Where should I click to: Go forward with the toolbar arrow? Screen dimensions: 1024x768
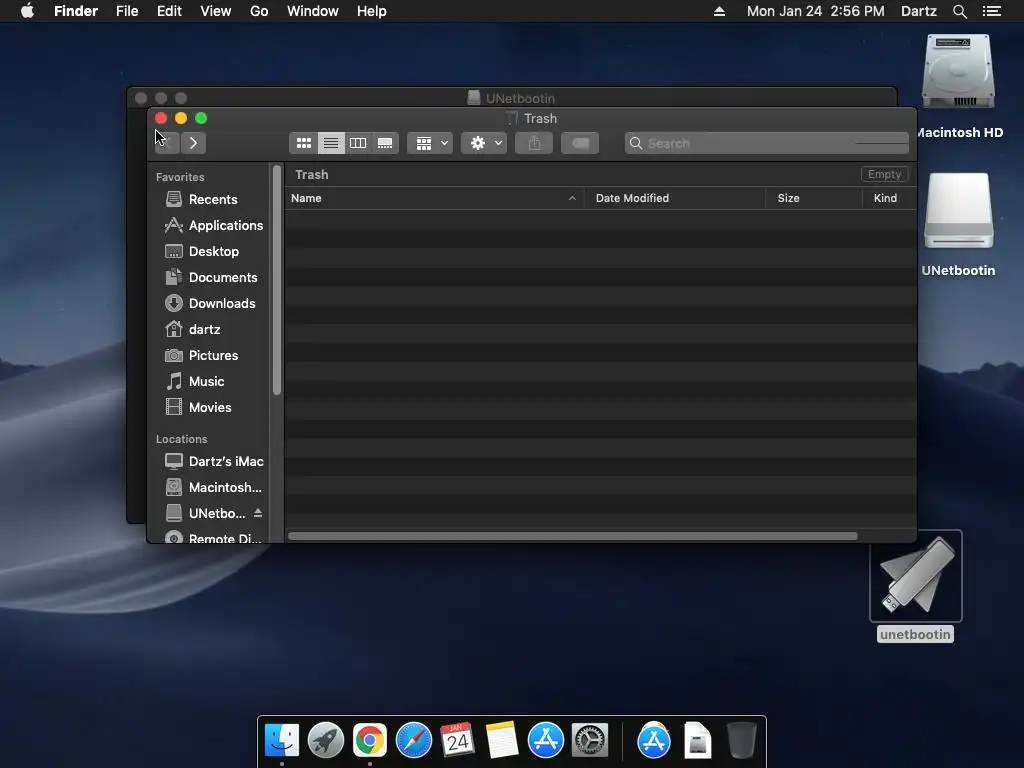coord(193,143)
